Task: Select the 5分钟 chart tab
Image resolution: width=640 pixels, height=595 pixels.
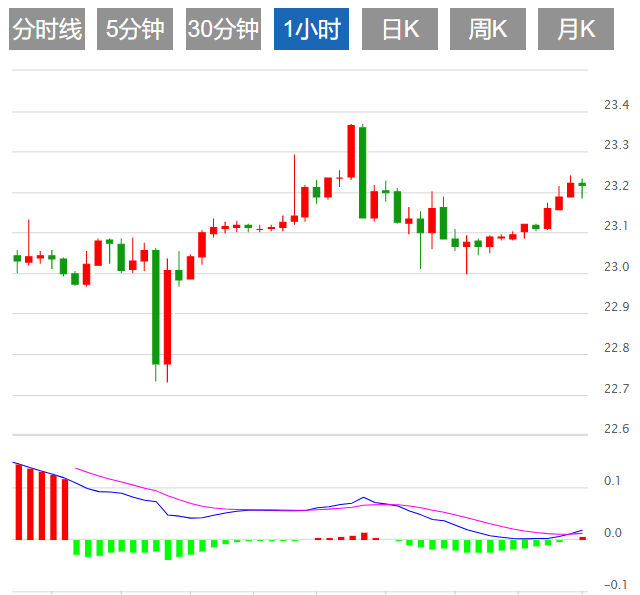Action: (134, 30)
